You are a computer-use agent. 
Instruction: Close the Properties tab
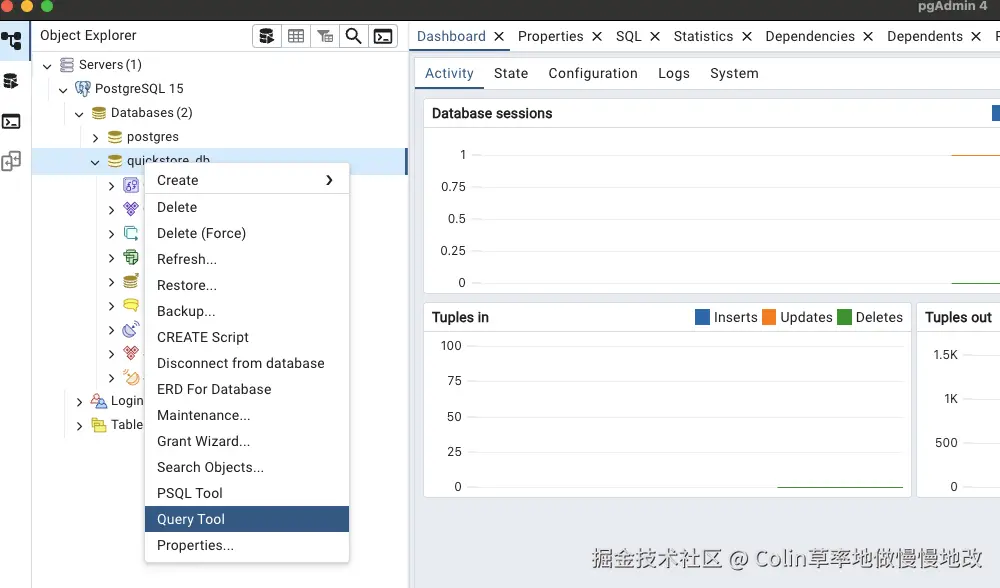point(597,36)
